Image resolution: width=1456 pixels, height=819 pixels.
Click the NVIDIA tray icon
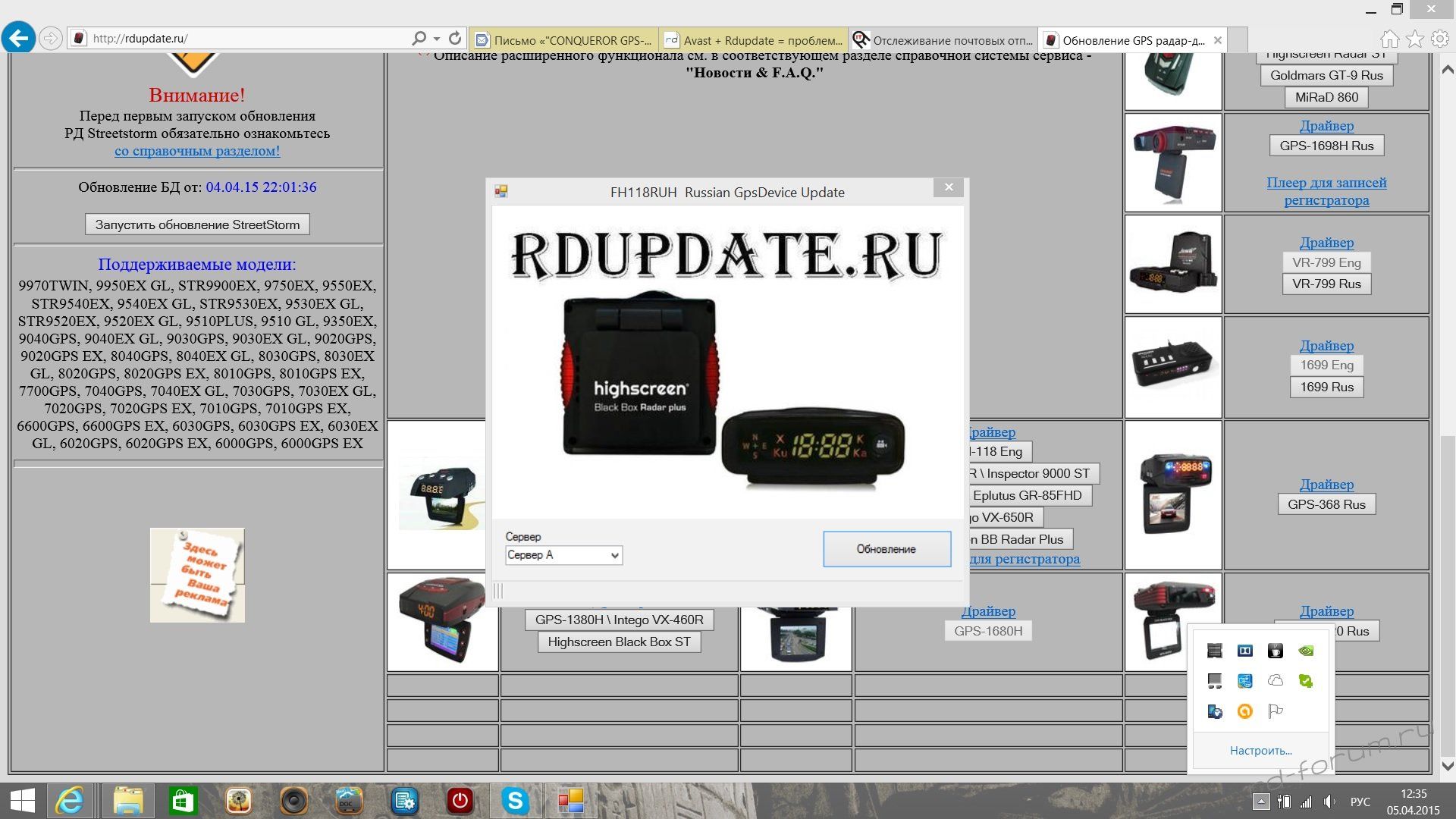click(1305, 651)
